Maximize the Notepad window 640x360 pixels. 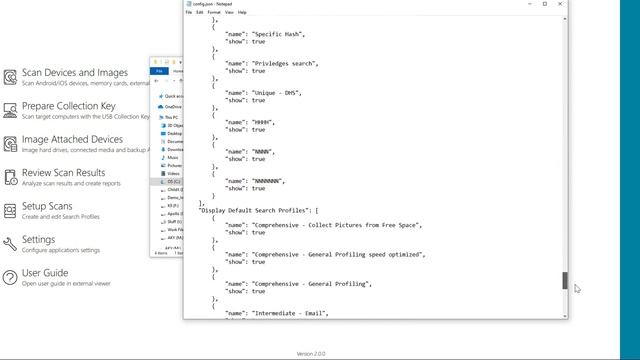(x=545, y=4)
